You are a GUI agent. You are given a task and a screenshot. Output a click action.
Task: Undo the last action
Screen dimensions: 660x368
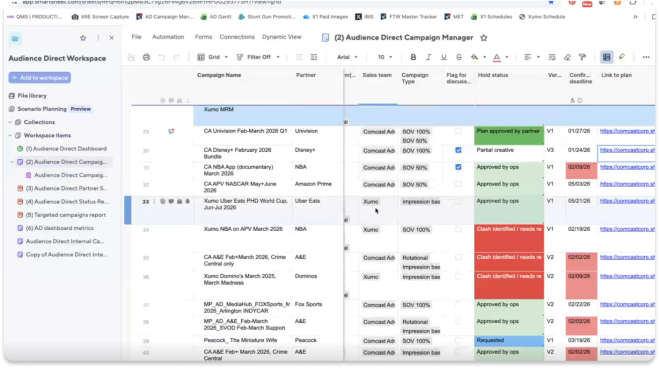pyautogui.click(x=162, y=57)
